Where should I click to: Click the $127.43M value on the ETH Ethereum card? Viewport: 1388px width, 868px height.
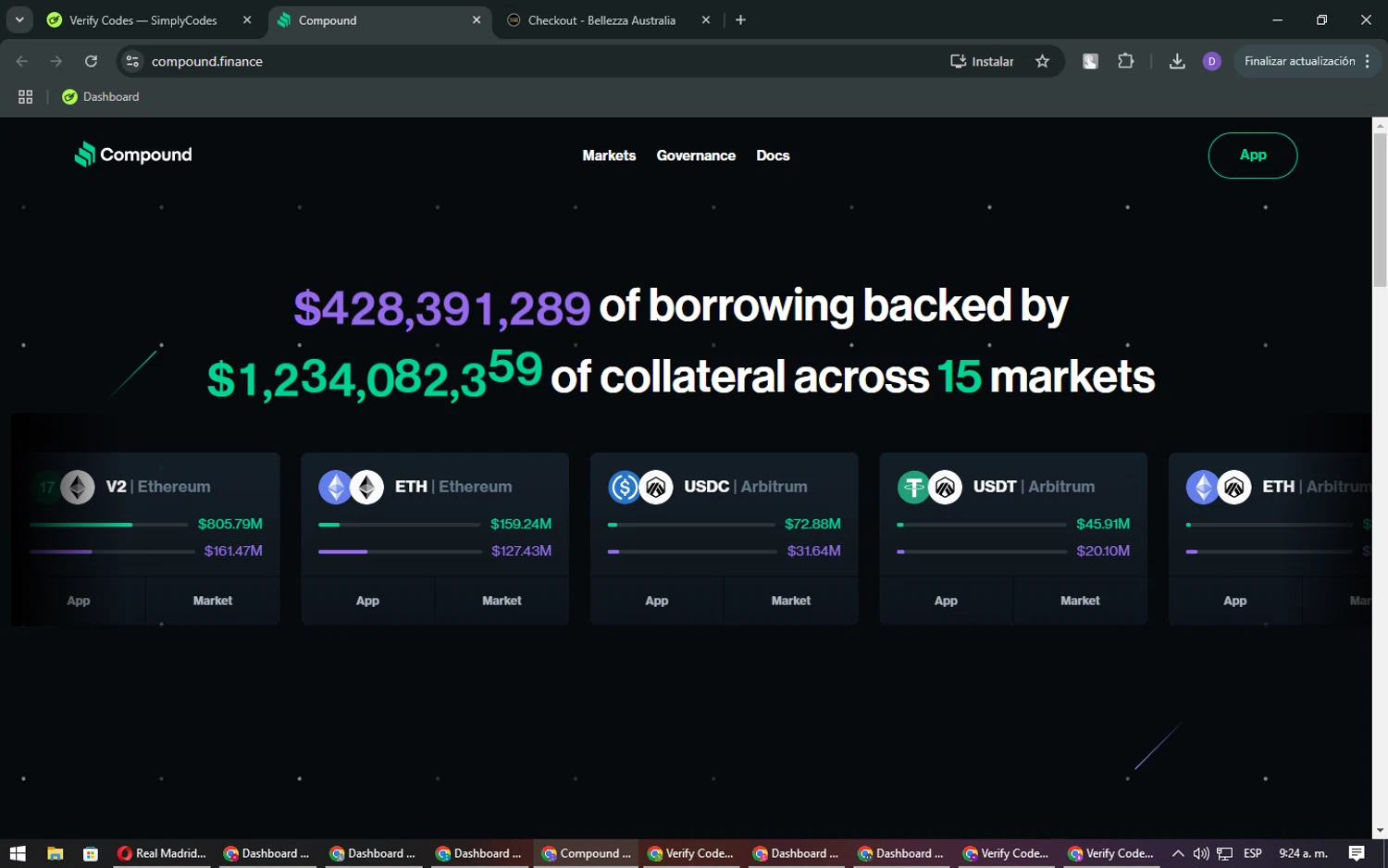coord(521,551)
